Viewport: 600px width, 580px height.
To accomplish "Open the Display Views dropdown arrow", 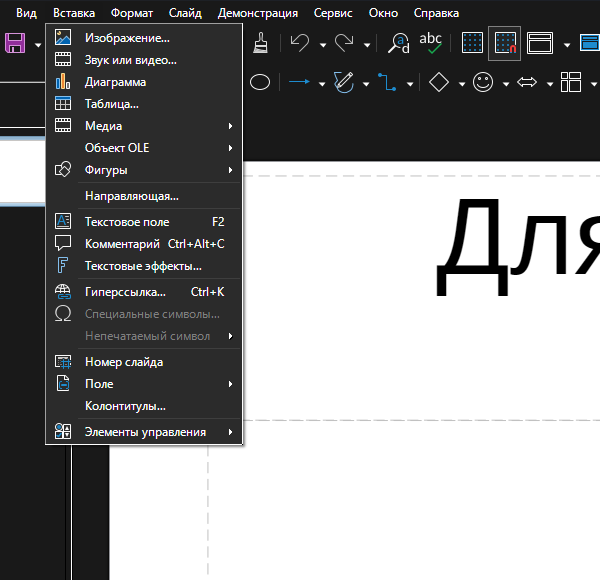I will 567,45.
